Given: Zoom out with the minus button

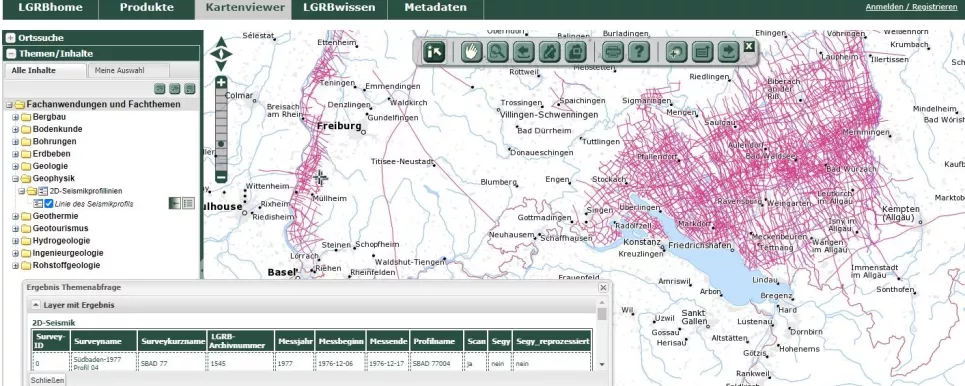Looking at the screenshot, I should pos(222,177).
